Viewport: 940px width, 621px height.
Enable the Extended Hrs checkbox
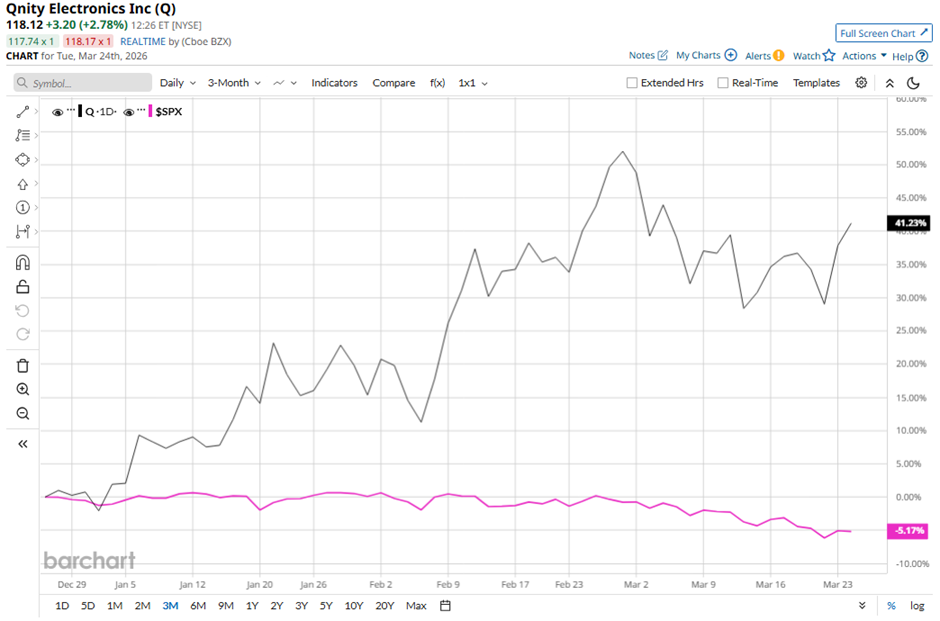(x=632, y=83)
